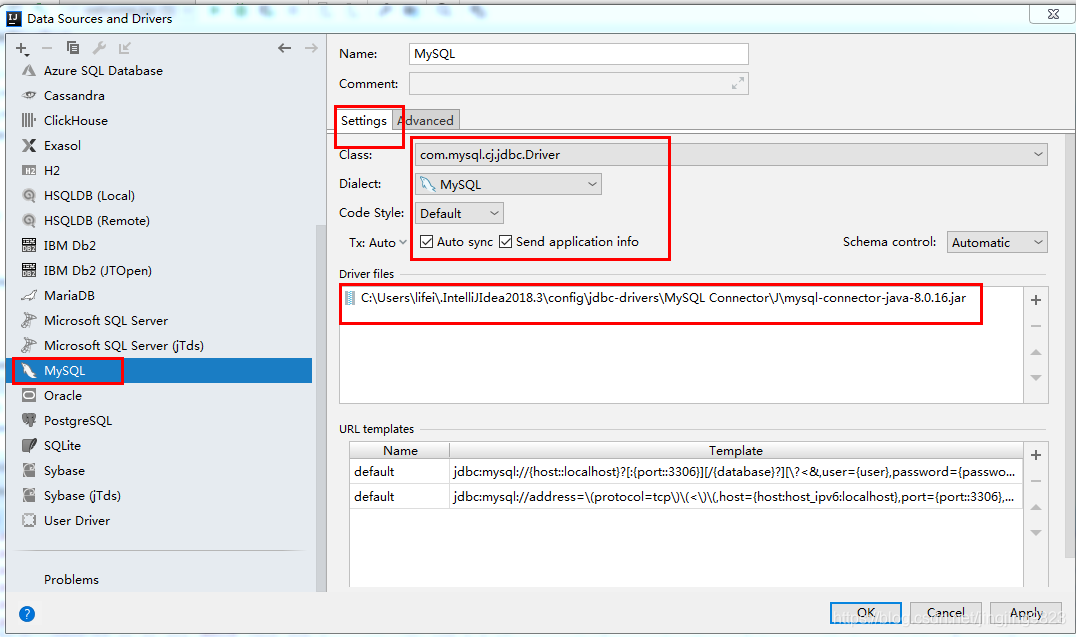This screenshot has height=637, width=1076.
Task: Move URL template up arrow
Action: (x=1036, y=507)
